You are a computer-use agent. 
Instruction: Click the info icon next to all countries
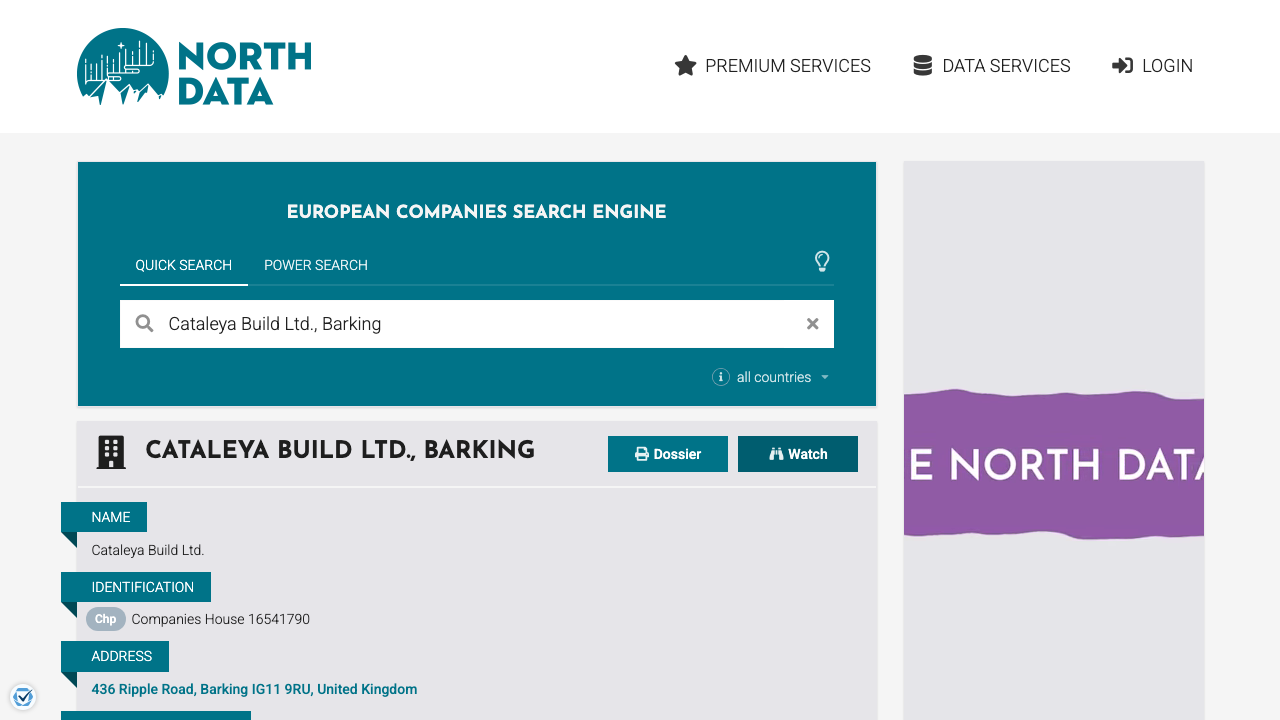720,377
